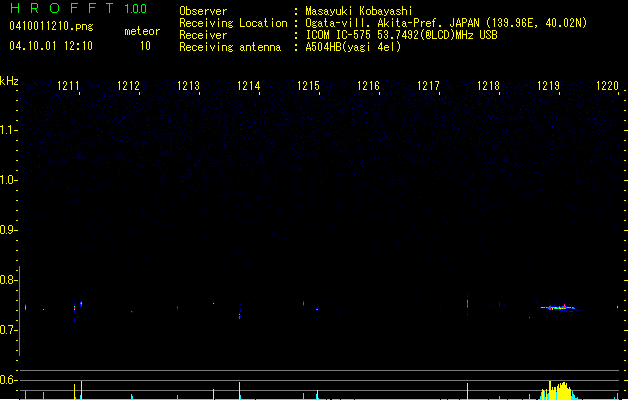Click the 0.8 kHz frequency label
Image resolution: width=629 pixels, height=400 pixels.
point(8,280)
